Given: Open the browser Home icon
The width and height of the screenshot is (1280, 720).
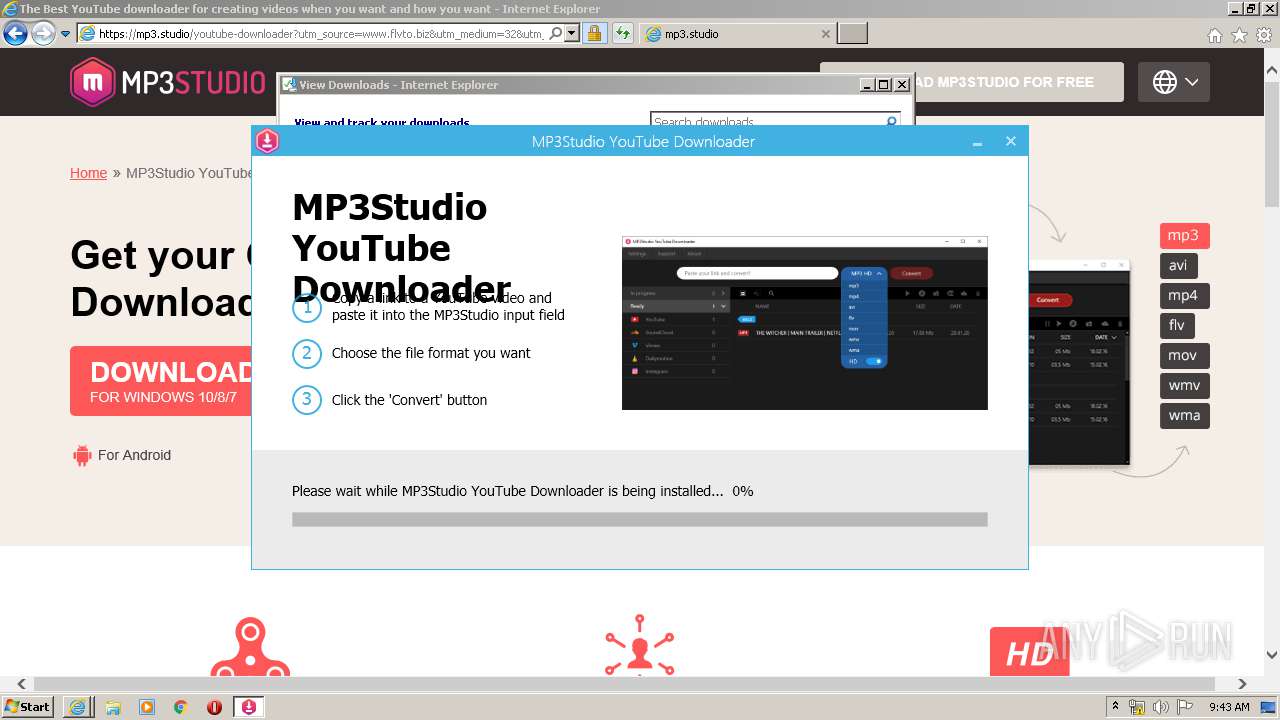Looking at the screenshot, I should pyautogui.click(x=1215, y=35).
